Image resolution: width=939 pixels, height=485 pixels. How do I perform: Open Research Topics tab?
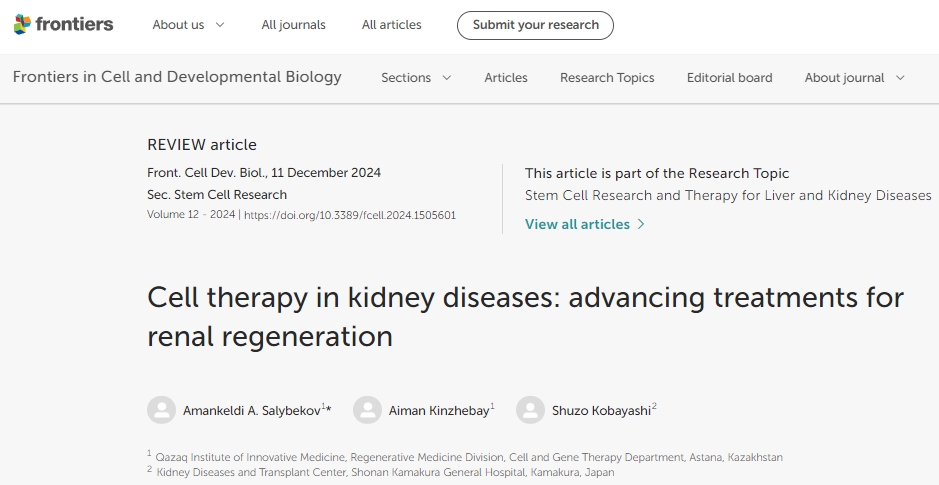point(607,78)
